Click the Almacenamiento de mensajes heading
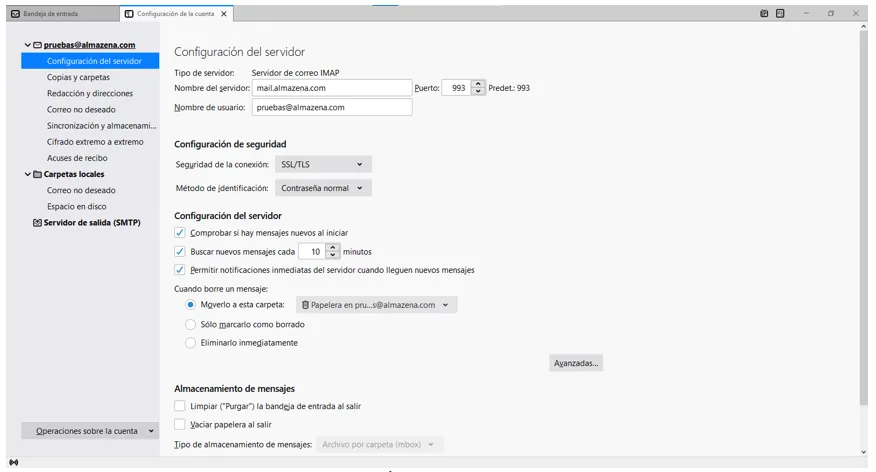Screen dimensions: 876x472 pos(234,388)
